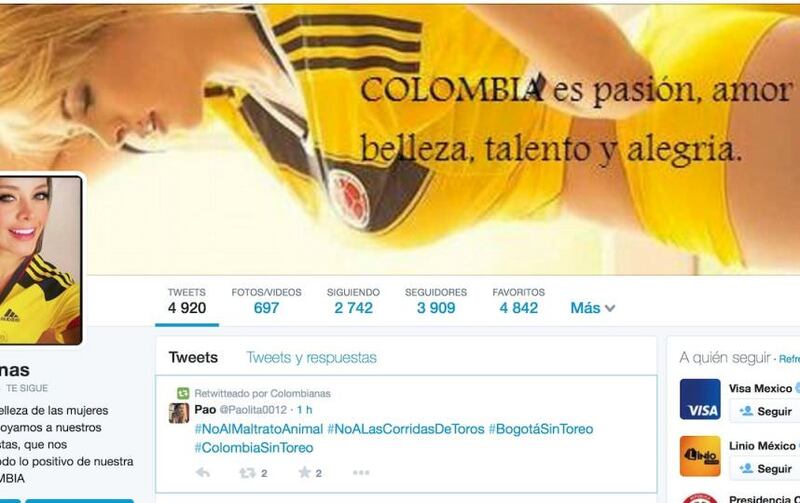
Task: Favorite the tweet with the star icon
Action: pyautogui.click(x=305, y=472)
